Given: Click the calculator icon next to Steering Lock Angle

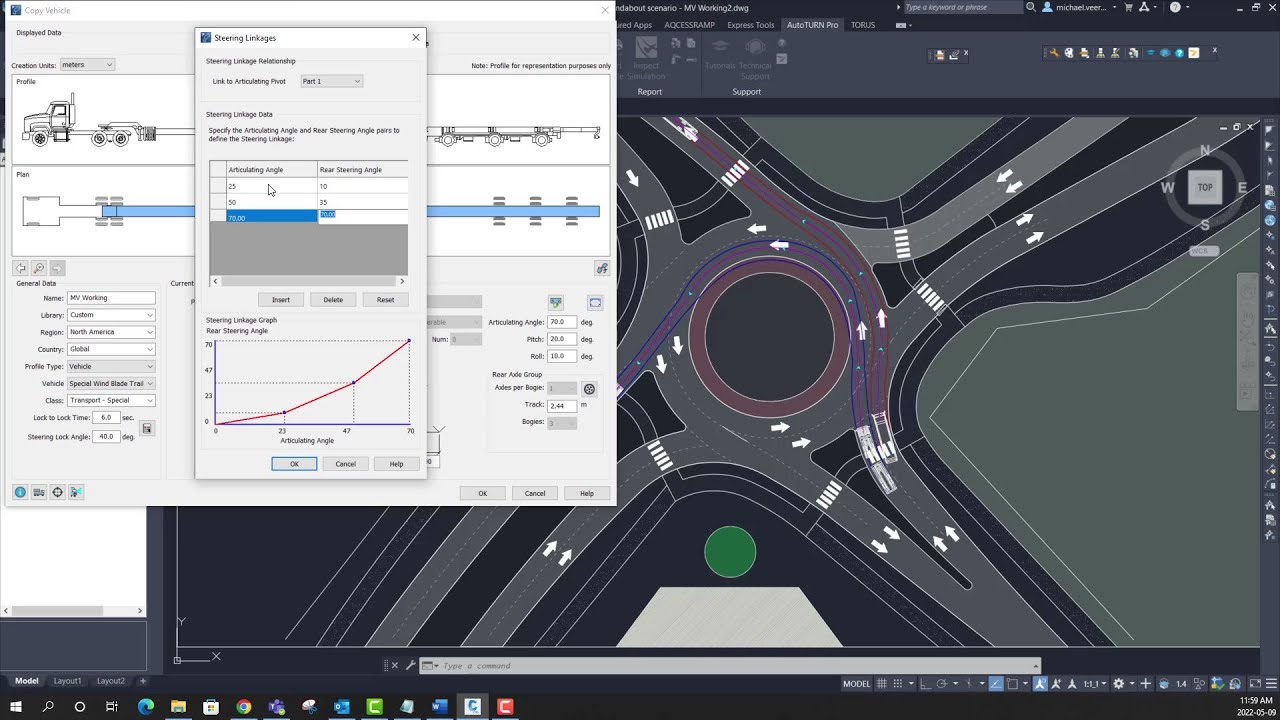Looking at the screenshot, I should click(147, 428).
